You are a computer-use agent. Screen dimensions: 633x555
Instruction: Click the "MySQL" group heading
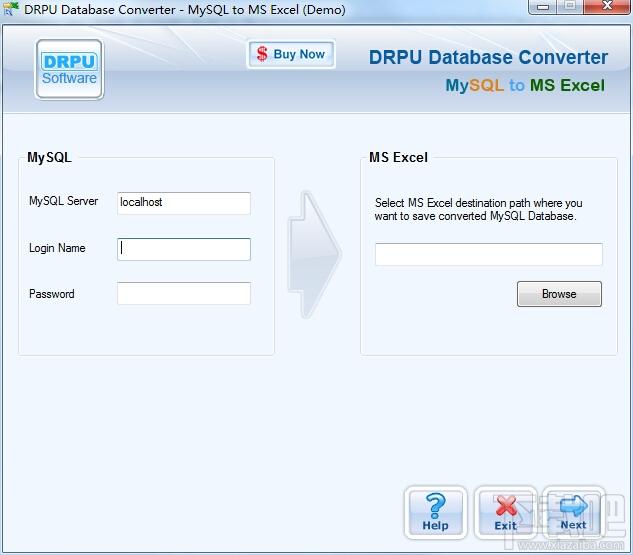coord(49,157)
